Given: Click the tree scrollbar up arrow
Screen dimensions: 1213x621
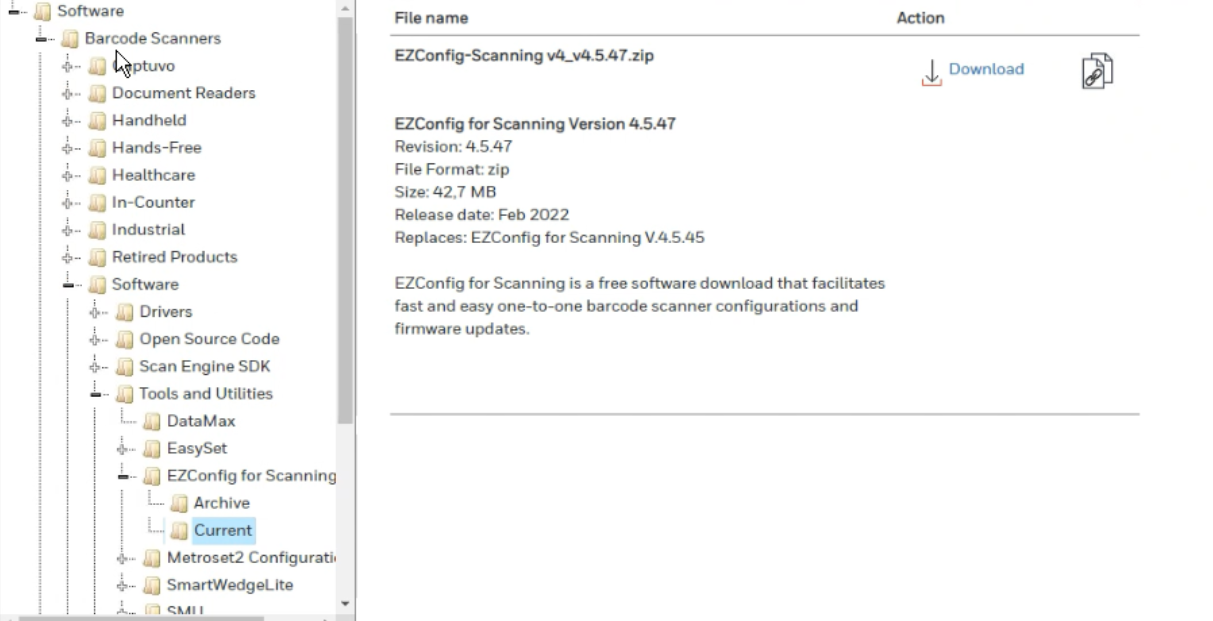Looking at the screenshot, I should tap(346, 7).
